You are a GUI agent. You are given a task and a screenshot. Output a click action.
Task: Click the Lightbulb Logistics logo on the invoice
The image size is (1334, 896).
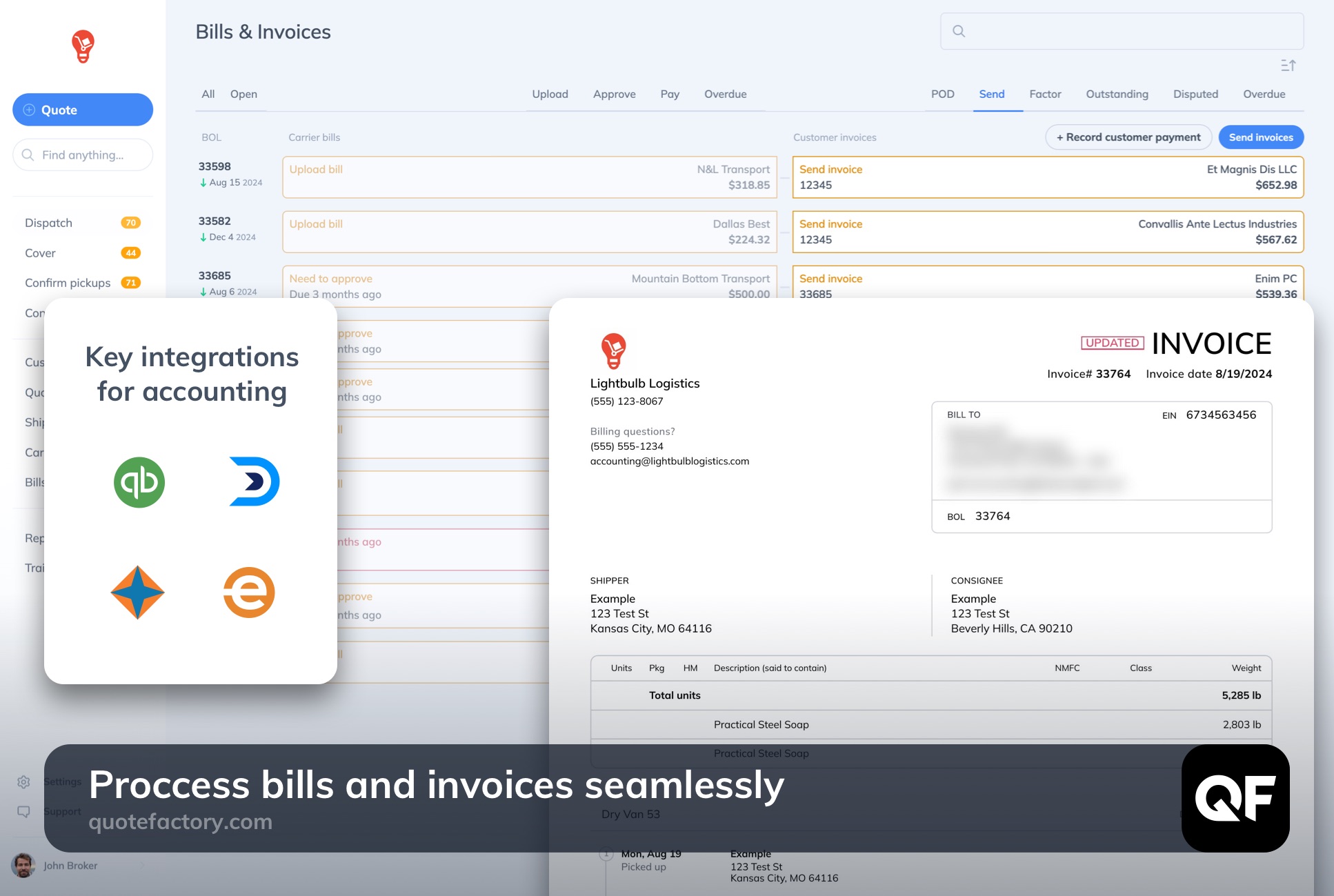coord(613,350)
